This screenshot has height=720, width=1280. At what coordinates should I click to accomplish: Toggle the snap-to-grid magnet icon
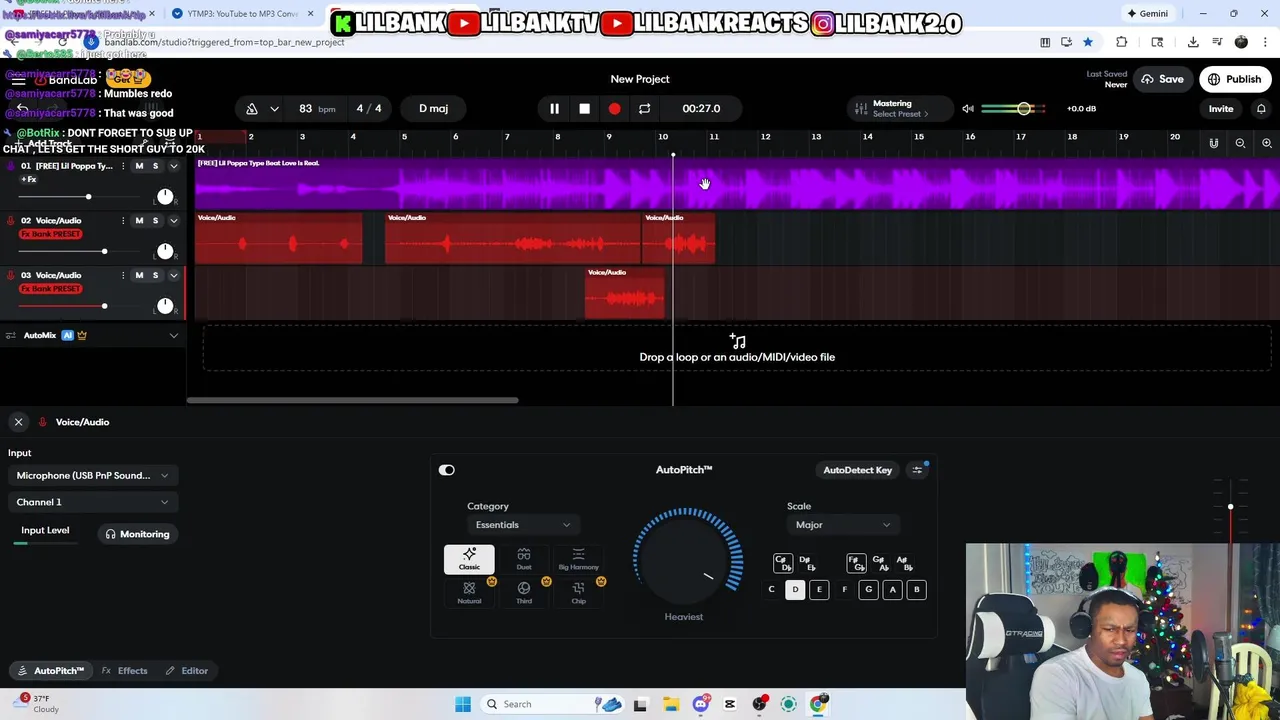[1214, 143]
